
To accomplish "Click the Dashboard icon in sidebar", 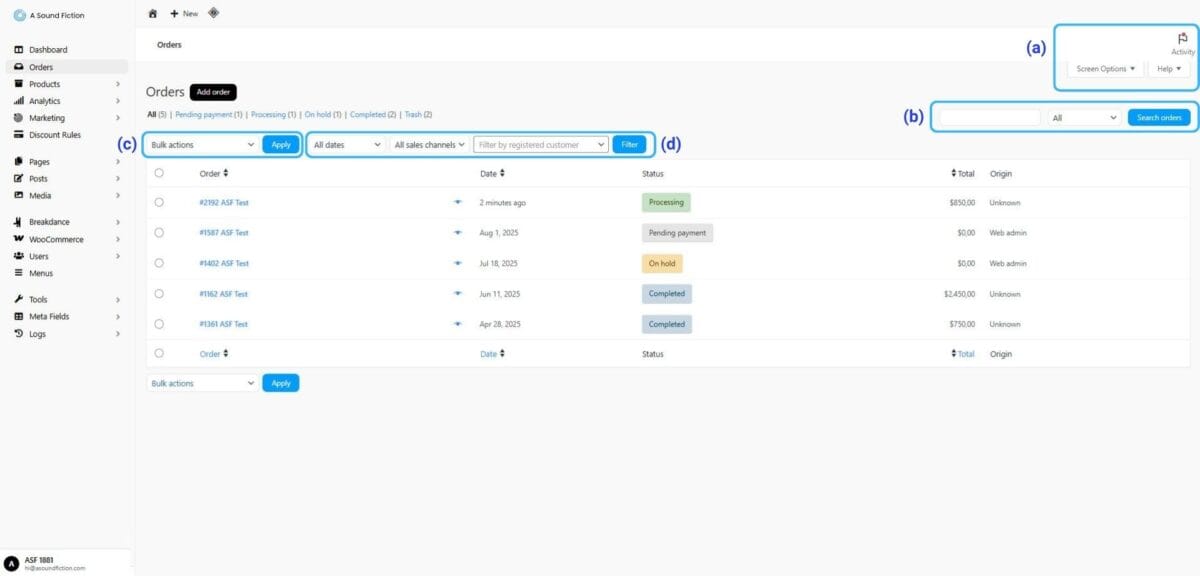I will click(19, 50).
